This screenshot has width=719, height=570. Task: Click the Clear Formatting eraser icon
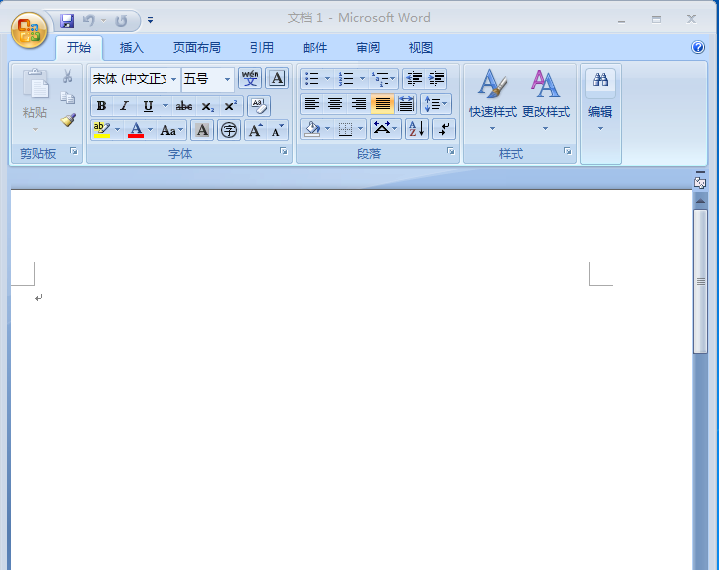tap(259, 106)
